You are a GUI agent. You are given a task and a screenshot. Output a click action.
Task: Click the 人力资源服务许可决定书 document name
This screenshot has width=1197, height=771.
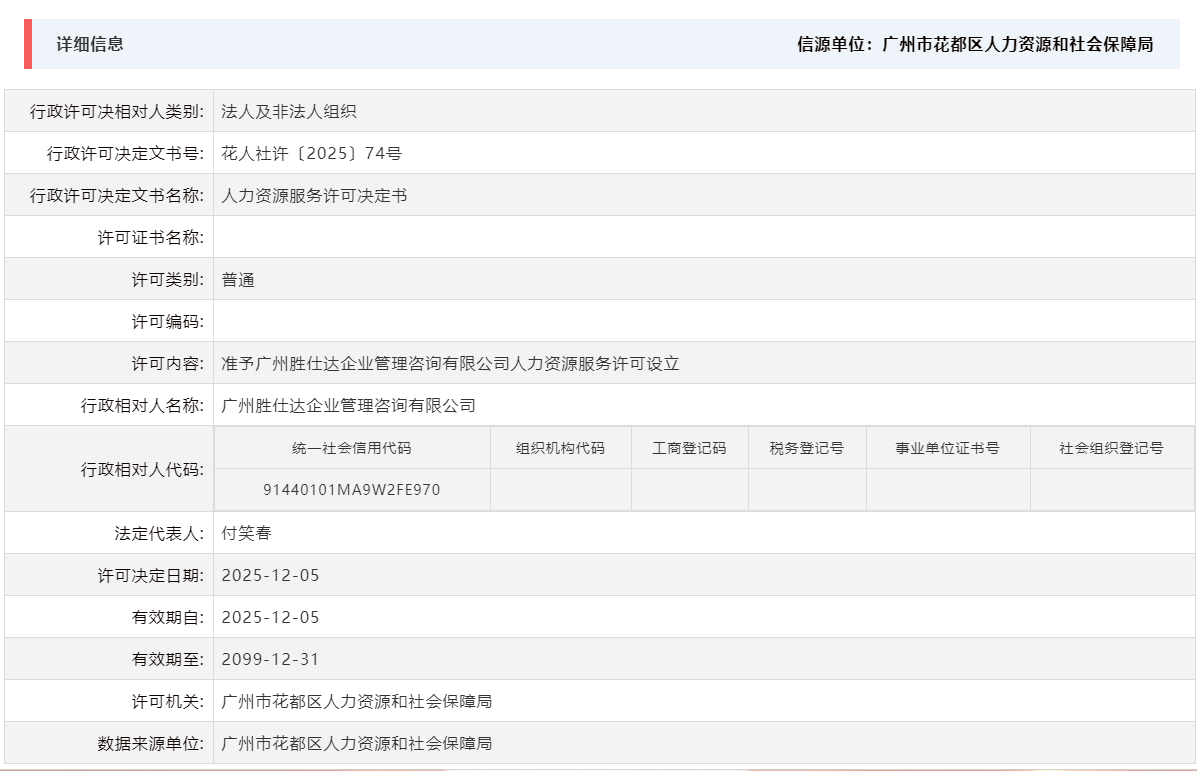(313, 195)
